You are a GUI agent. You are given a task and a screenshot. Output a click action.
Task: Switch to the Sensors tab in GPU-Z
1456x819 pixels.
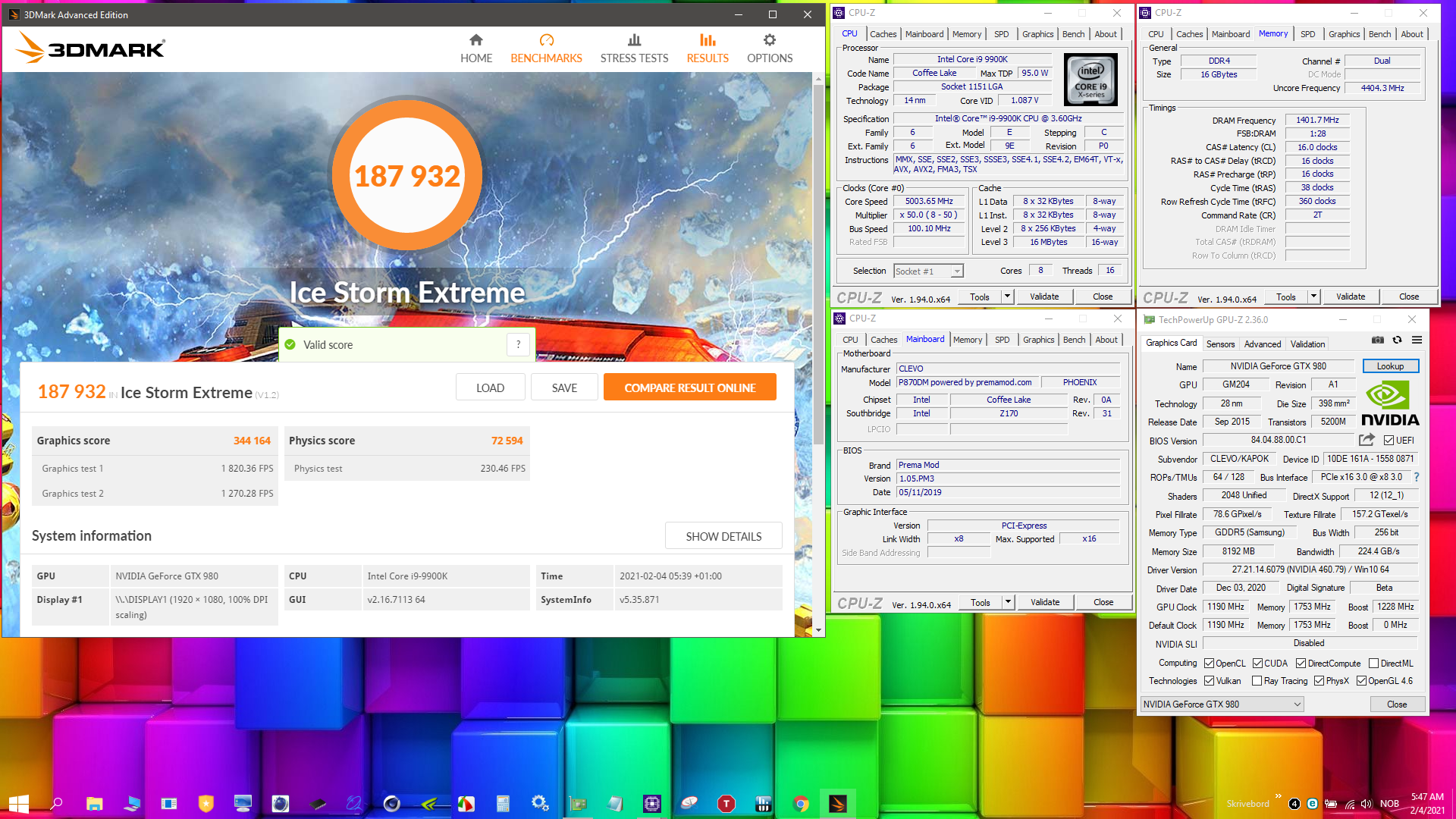[x=1220, y=344]
